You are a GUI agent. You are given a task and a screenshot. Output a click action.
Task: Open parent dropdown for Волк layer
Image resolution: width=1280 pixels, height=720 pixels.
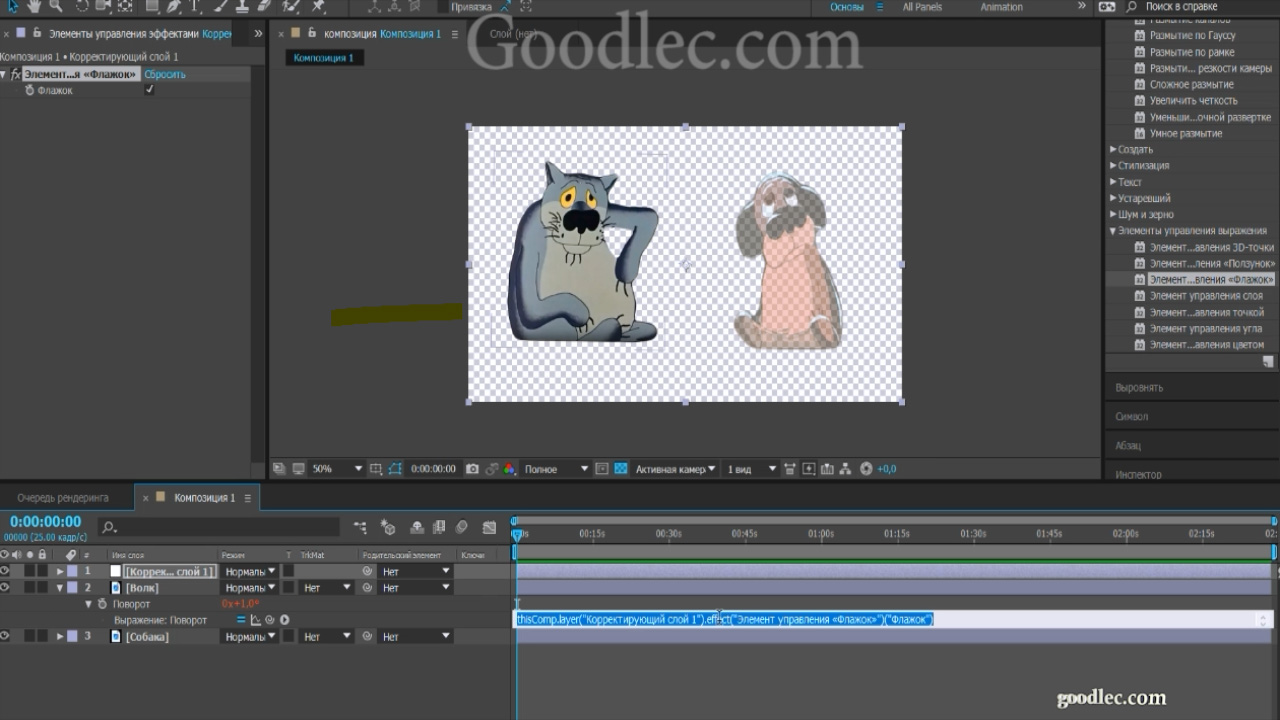(x=416, y=588)
